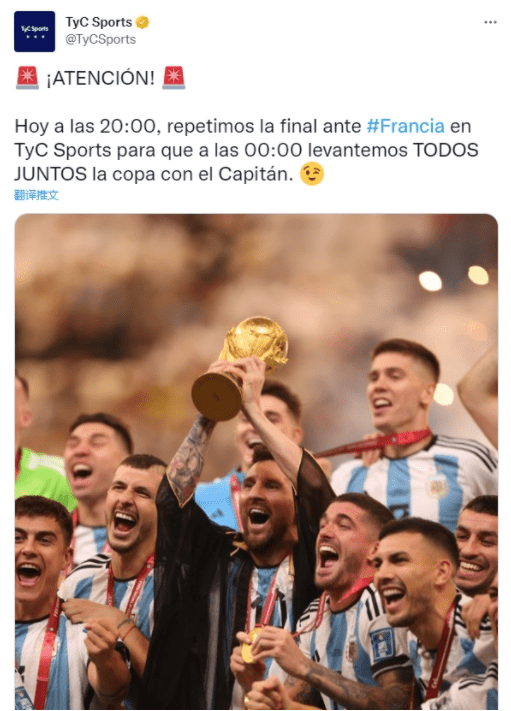Click the siren emoji after ¡ATENCIÓN!
Image resolution: width=511 pixels, height=711 pixels.
(x=174, y=78)
